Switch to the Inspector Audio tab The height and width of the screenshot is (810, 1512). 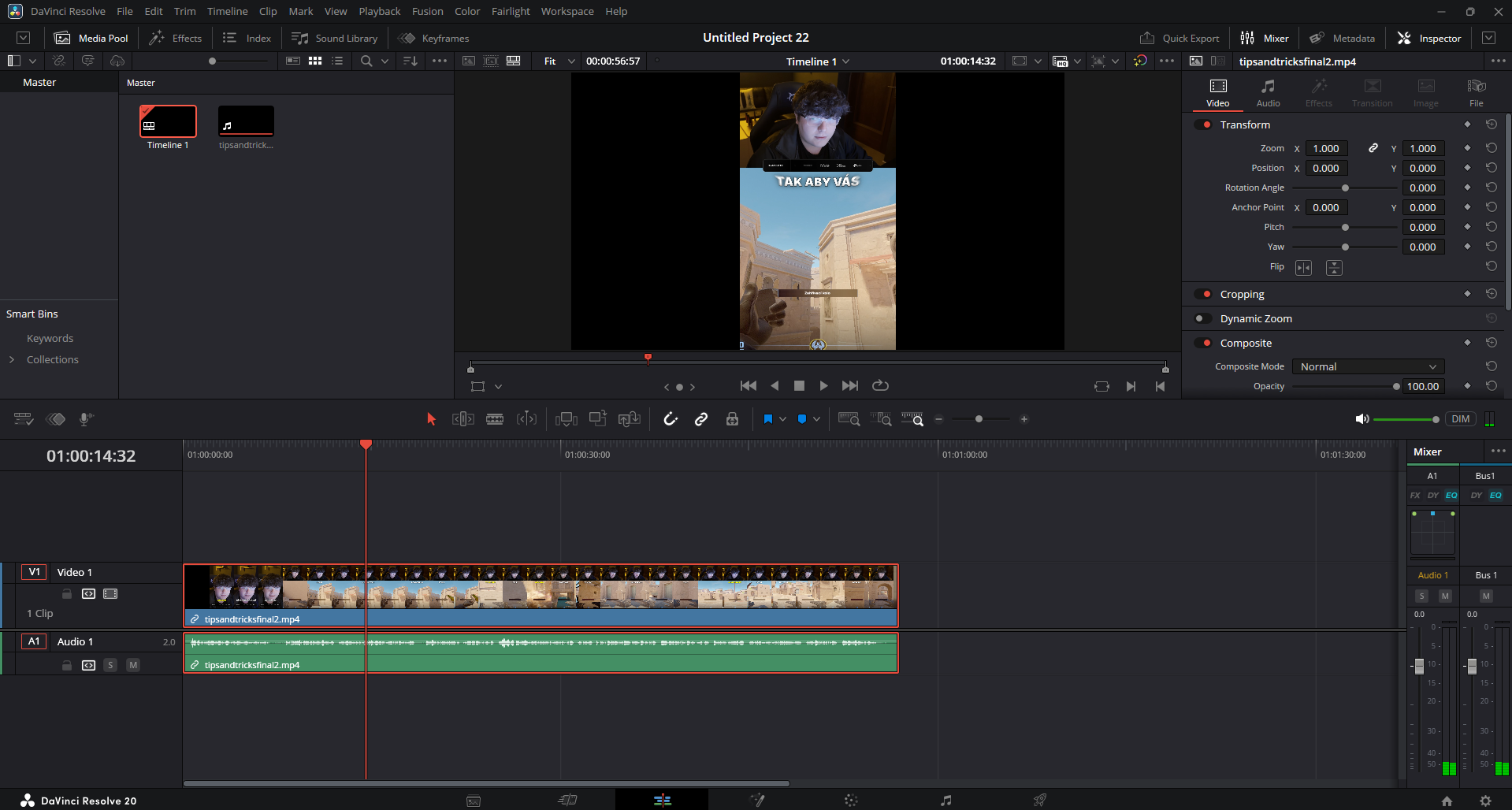[1268, 92]
